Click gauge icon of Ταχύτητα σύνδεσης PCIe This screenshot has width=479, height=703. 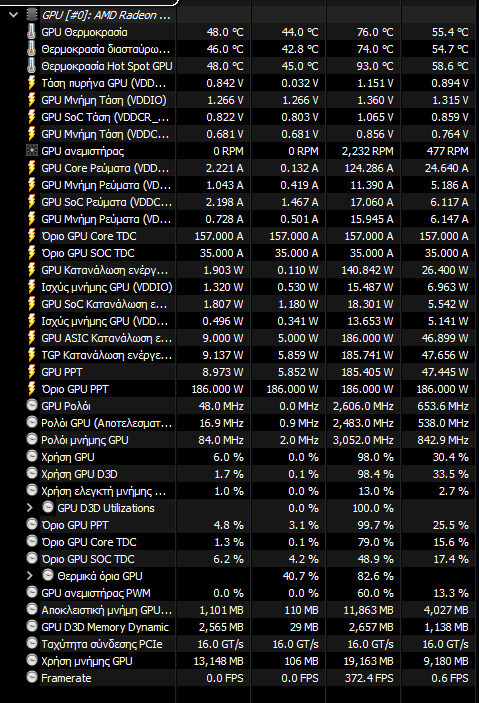(31, 643)
